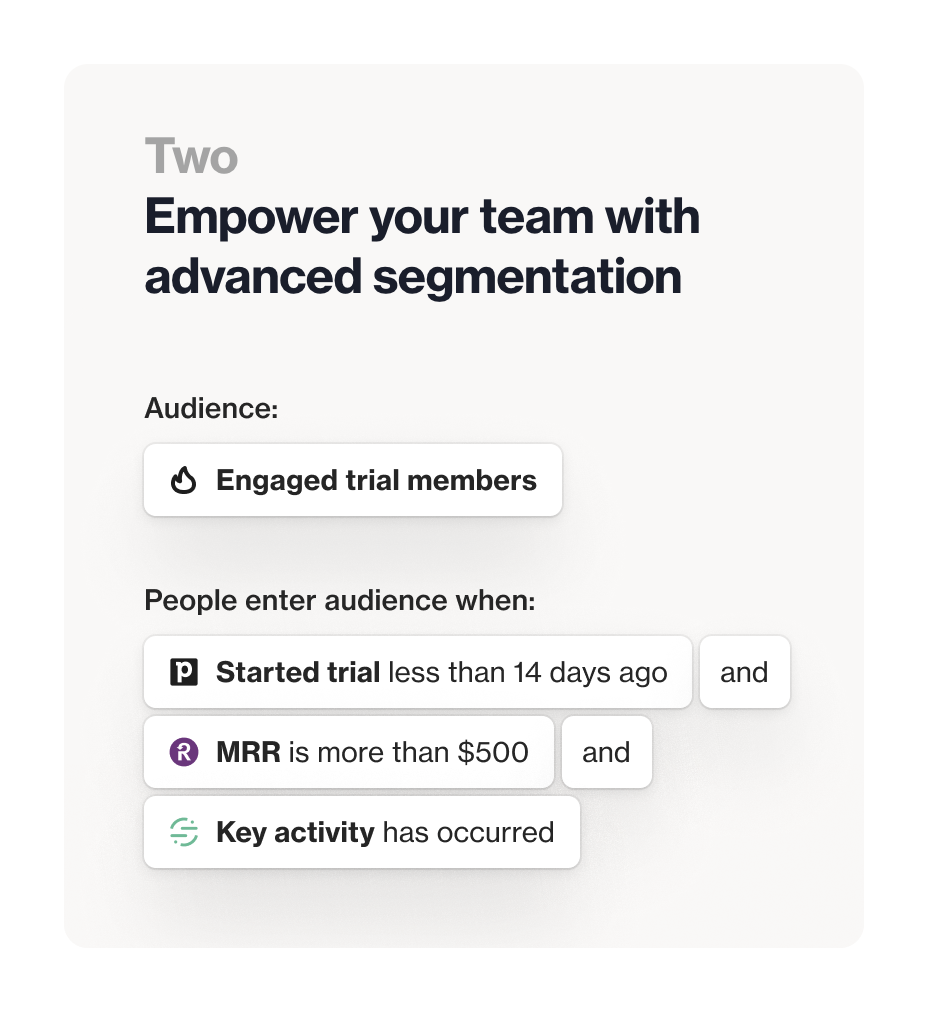Open the 'is more than' operator
This screenshot has height=1012, width=928.
tap(369, 752)
